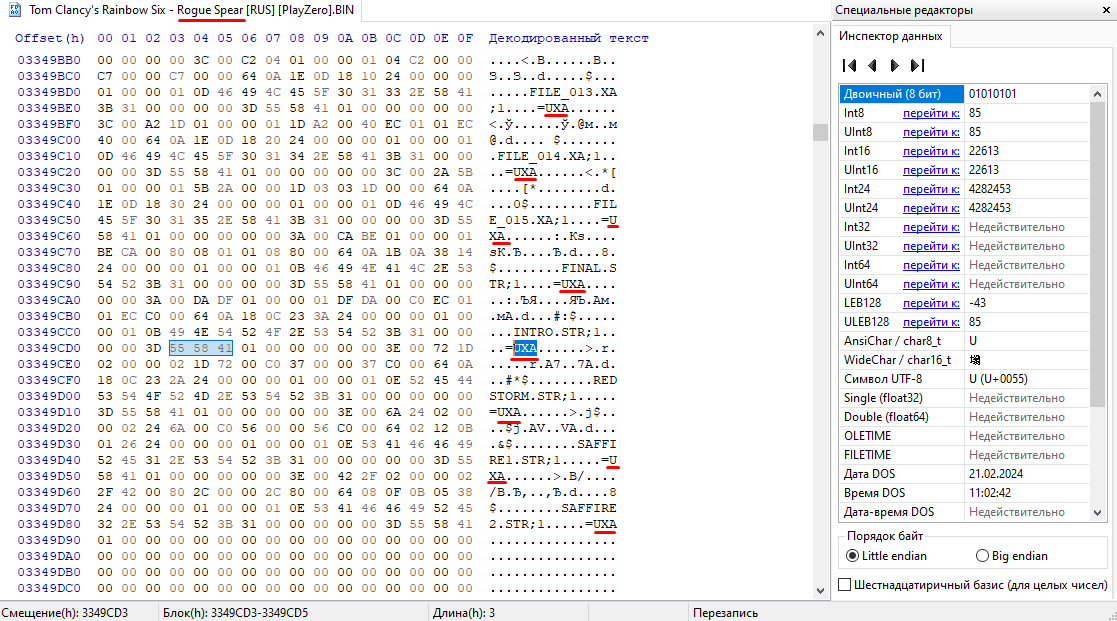Click the hex view scrollbar down arrow
The image size is (1117, 621).
point(821,590)
